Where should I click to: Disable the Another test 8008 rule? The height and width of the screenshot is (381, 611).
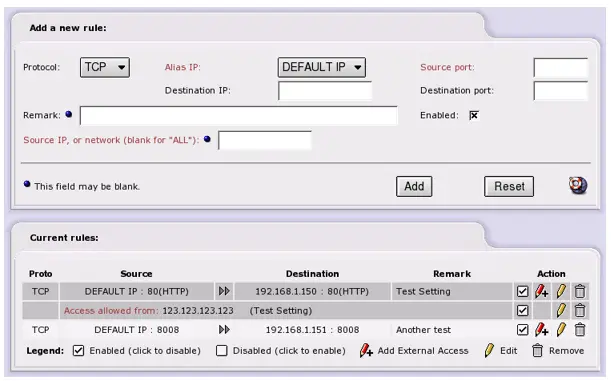pyautogui.click(x=523, y=330)
